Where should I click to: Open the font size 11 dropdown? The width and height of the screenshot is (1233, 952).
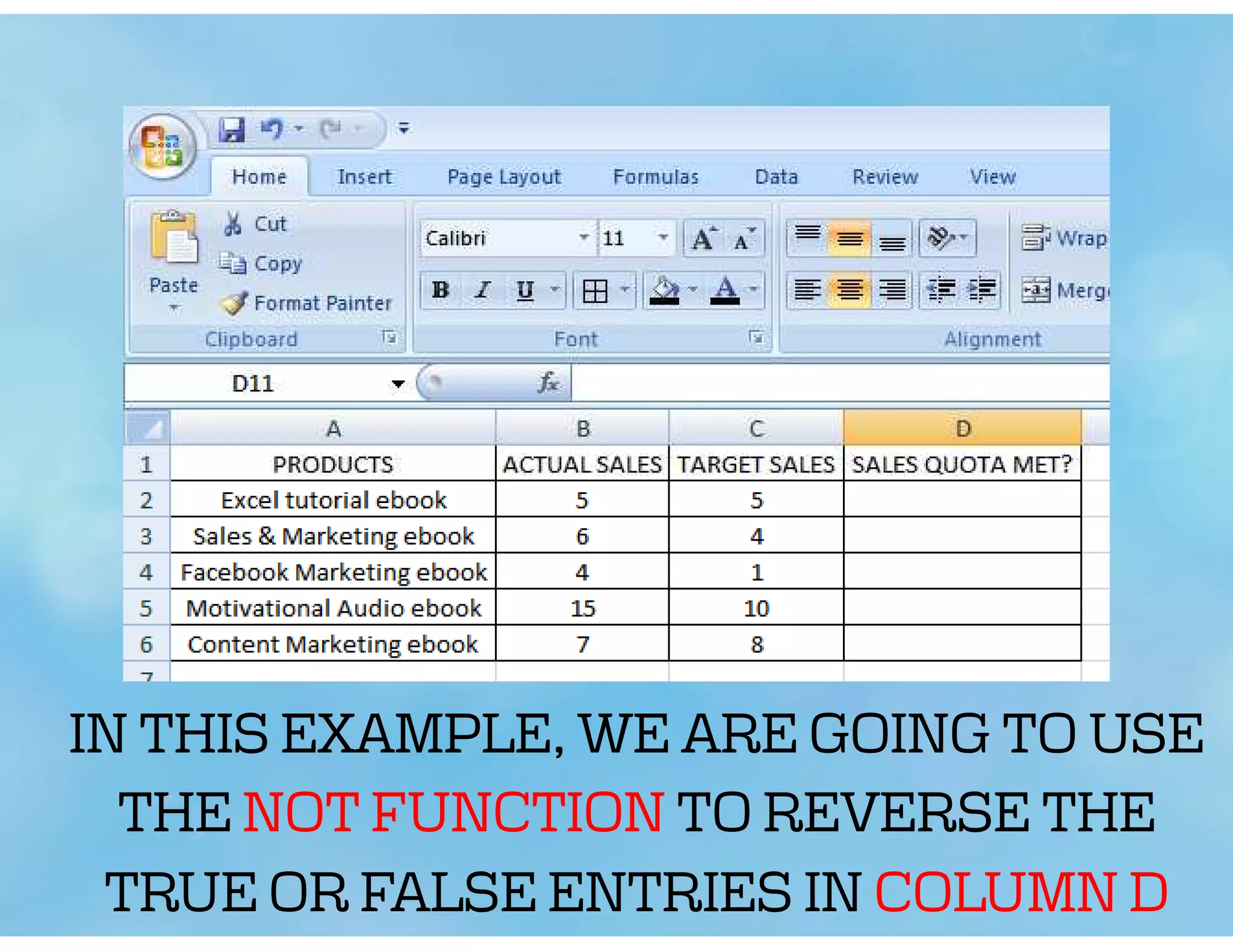click(x=663, y=238)
